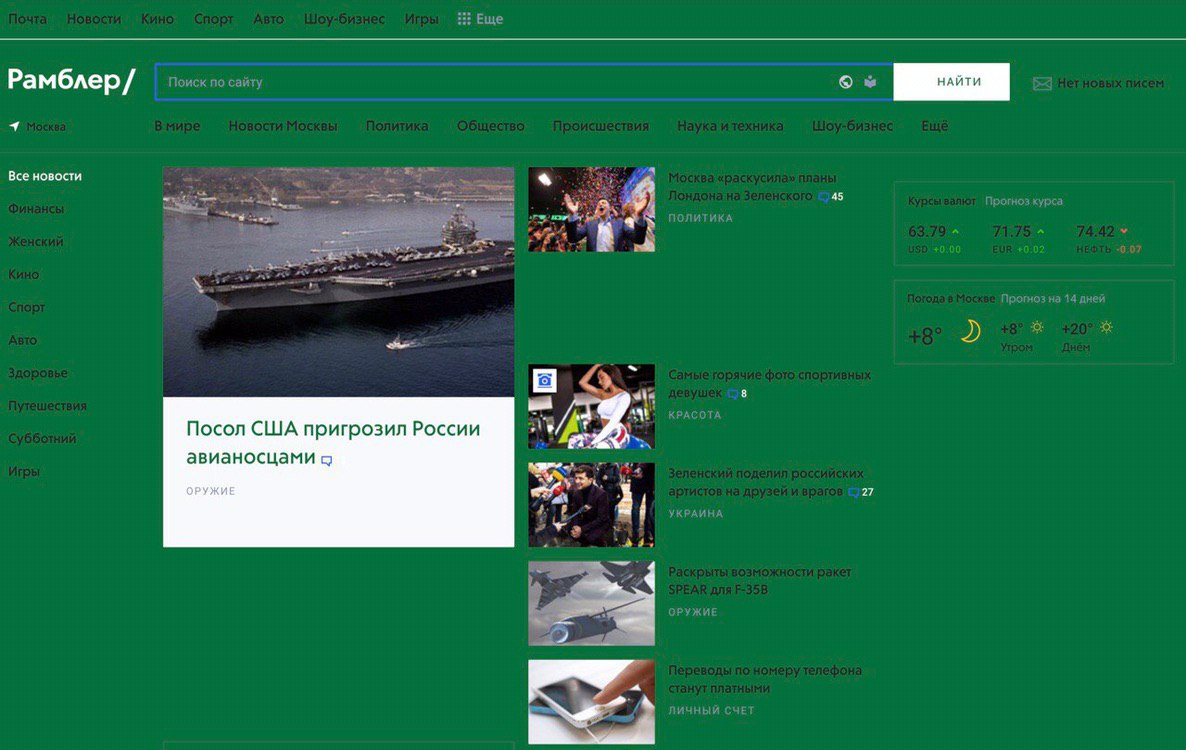Open Субботний in sidebar
The height and width of the screenshot is (750, 1186).
(42, 439)
